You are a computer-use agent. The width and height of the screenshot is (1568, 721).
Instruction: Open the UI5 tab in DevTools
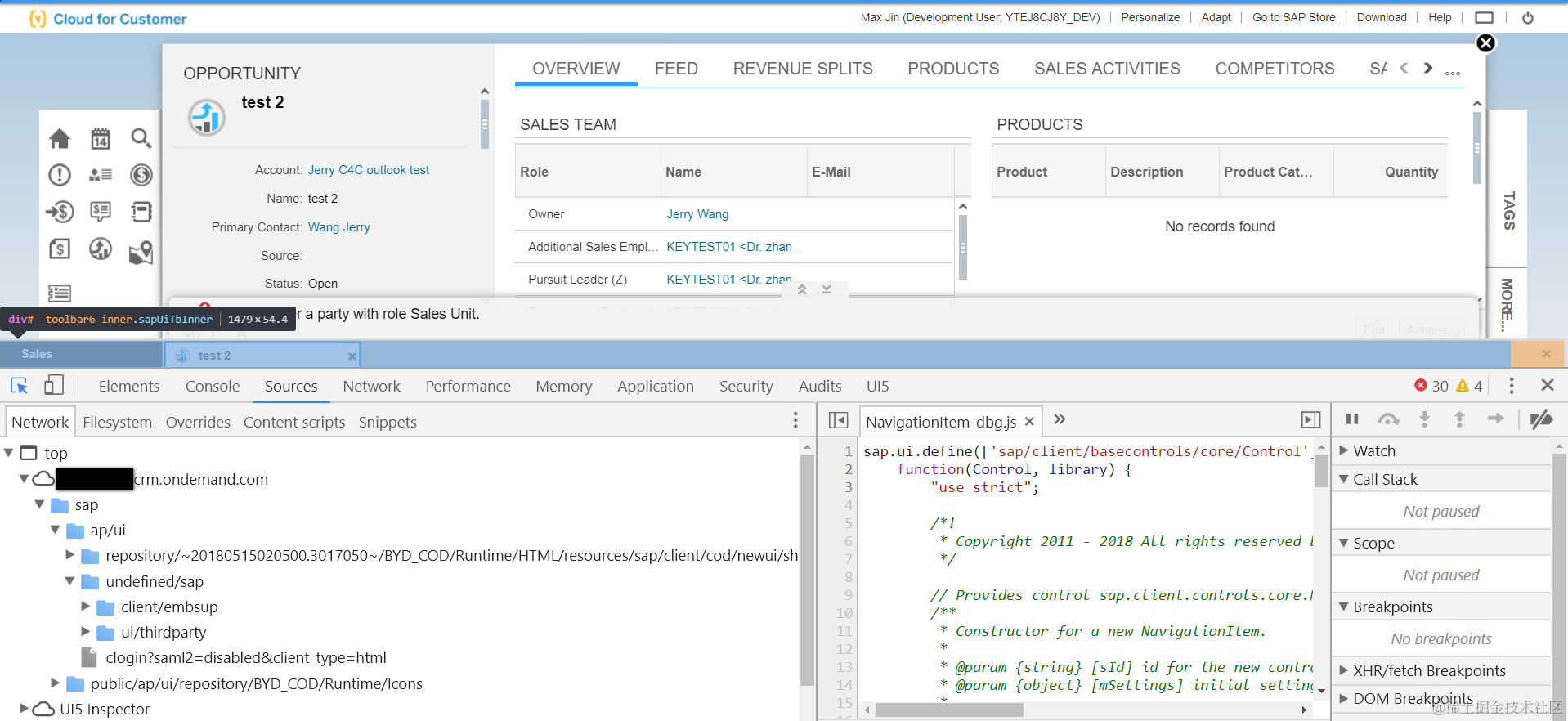click(x=877, y=386)
